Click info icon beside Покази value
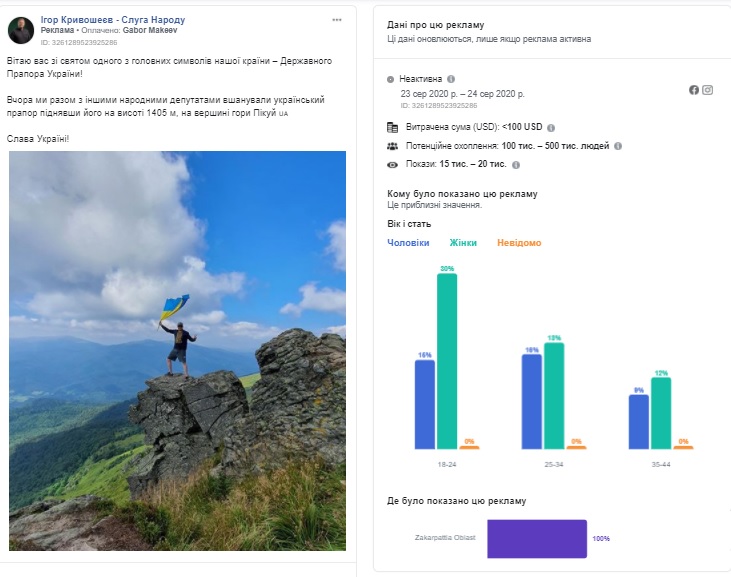731x577 pixels. [516, 165]
